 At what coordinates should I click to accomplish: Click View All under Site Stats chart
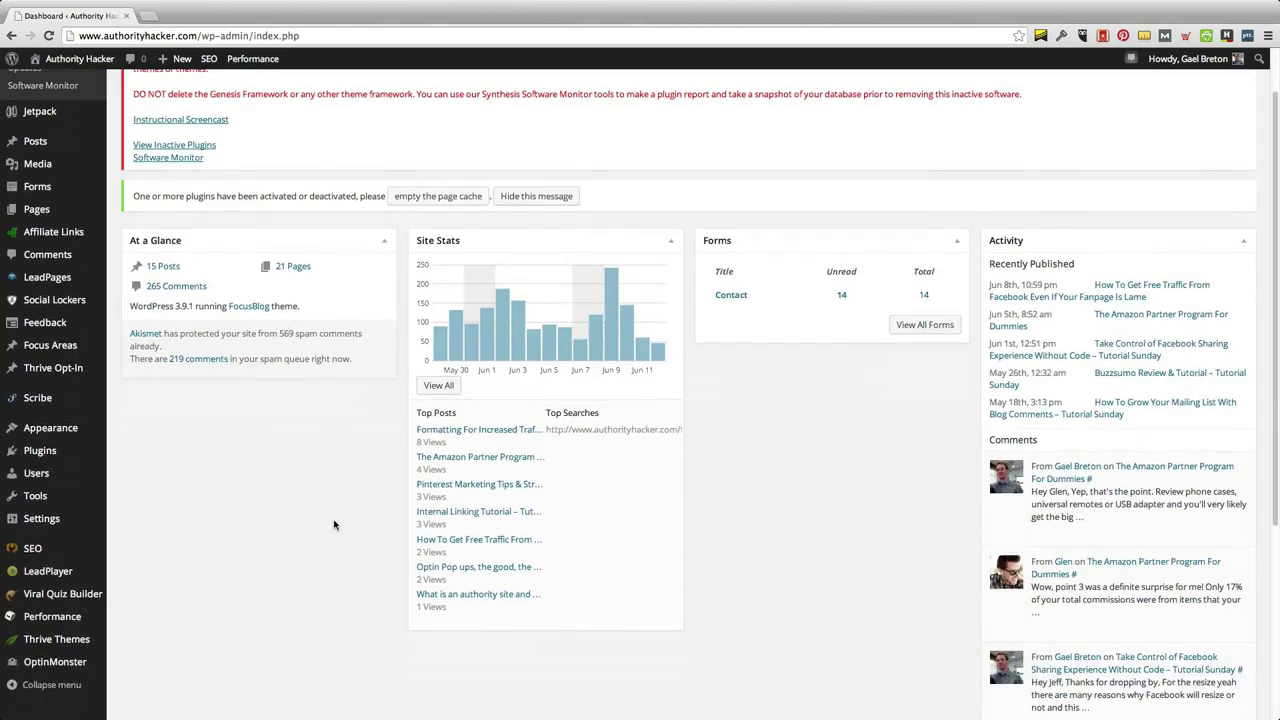(438, 386)
